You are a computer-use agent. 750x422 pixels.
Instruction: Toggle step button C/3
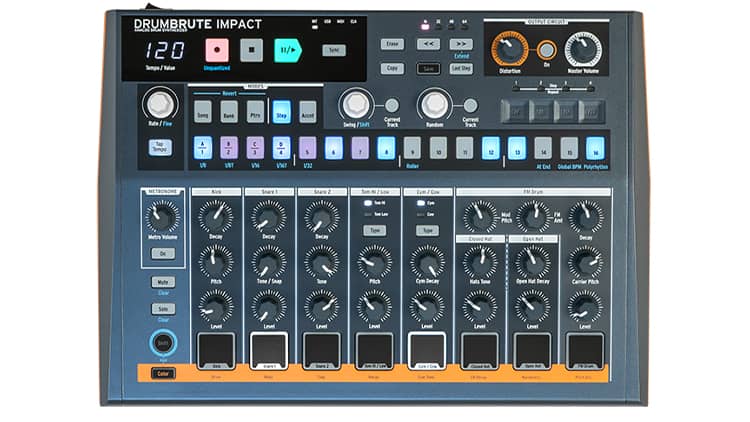(x=255, y=148)
